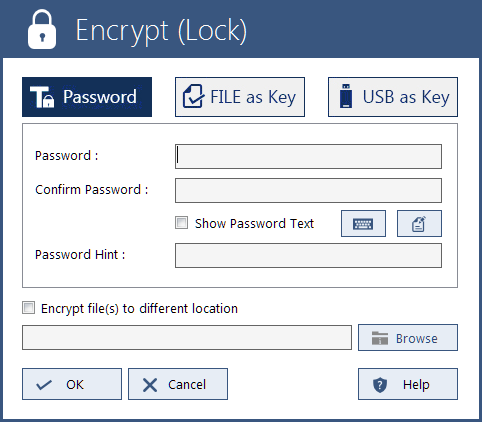Click the X icon on Cancel
482x422 pixels.
(150, 385)
